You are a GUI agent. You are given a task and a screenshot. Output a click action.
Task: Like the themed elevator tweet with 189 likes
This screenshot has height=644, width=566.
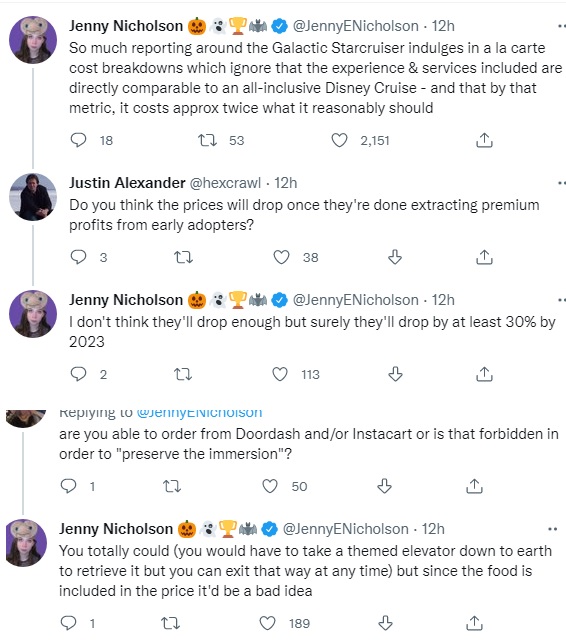pos(267,623)
